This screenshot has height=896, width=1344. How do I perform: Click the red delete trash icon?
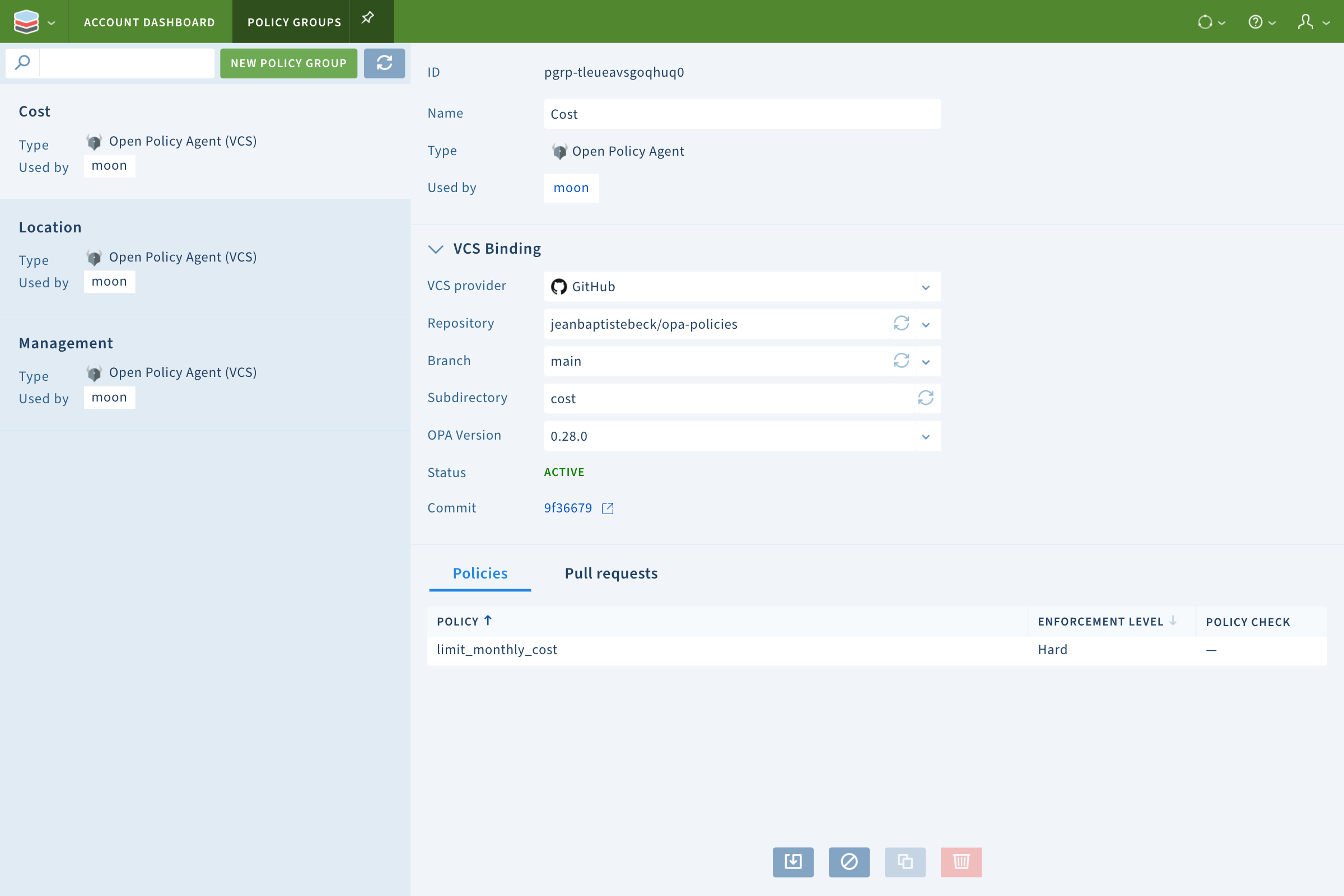pyautogui.click(x=960, y=863)
